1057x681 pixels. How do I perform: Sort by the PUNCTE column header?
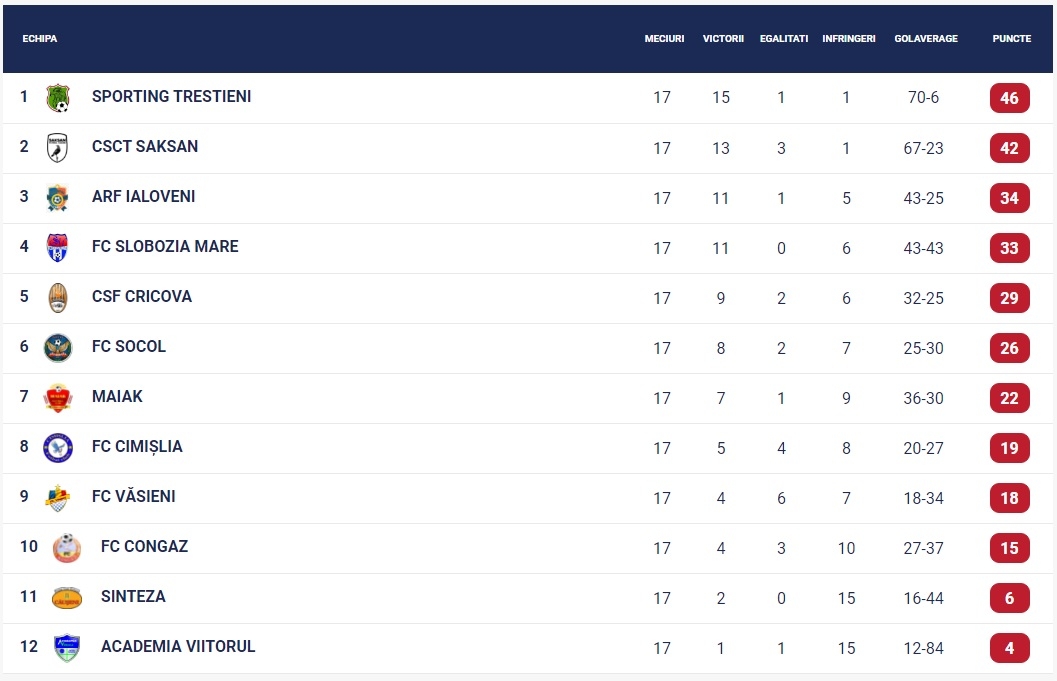(1011, 38)
